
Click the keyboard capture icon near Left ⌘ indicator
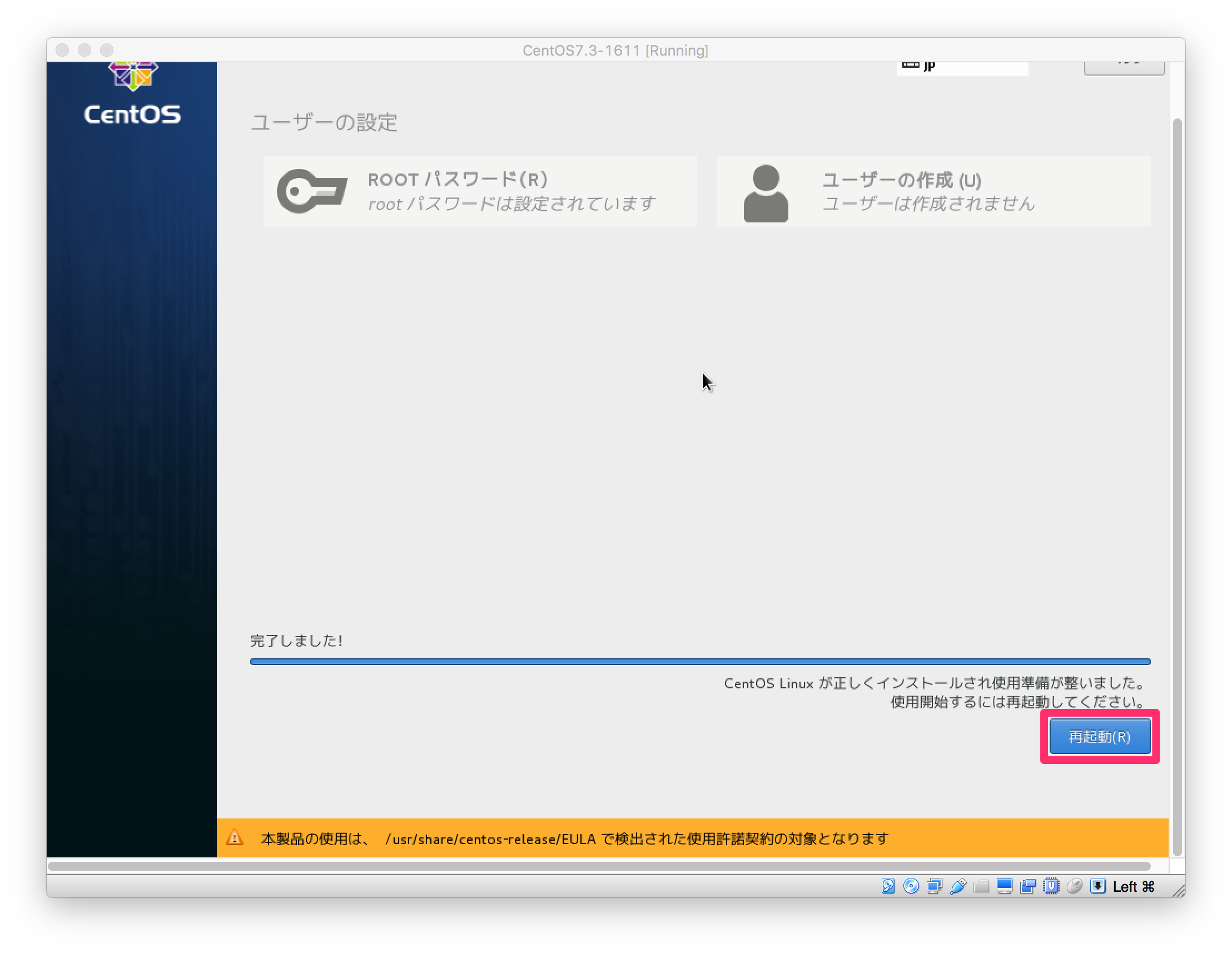click(1099, 886)
